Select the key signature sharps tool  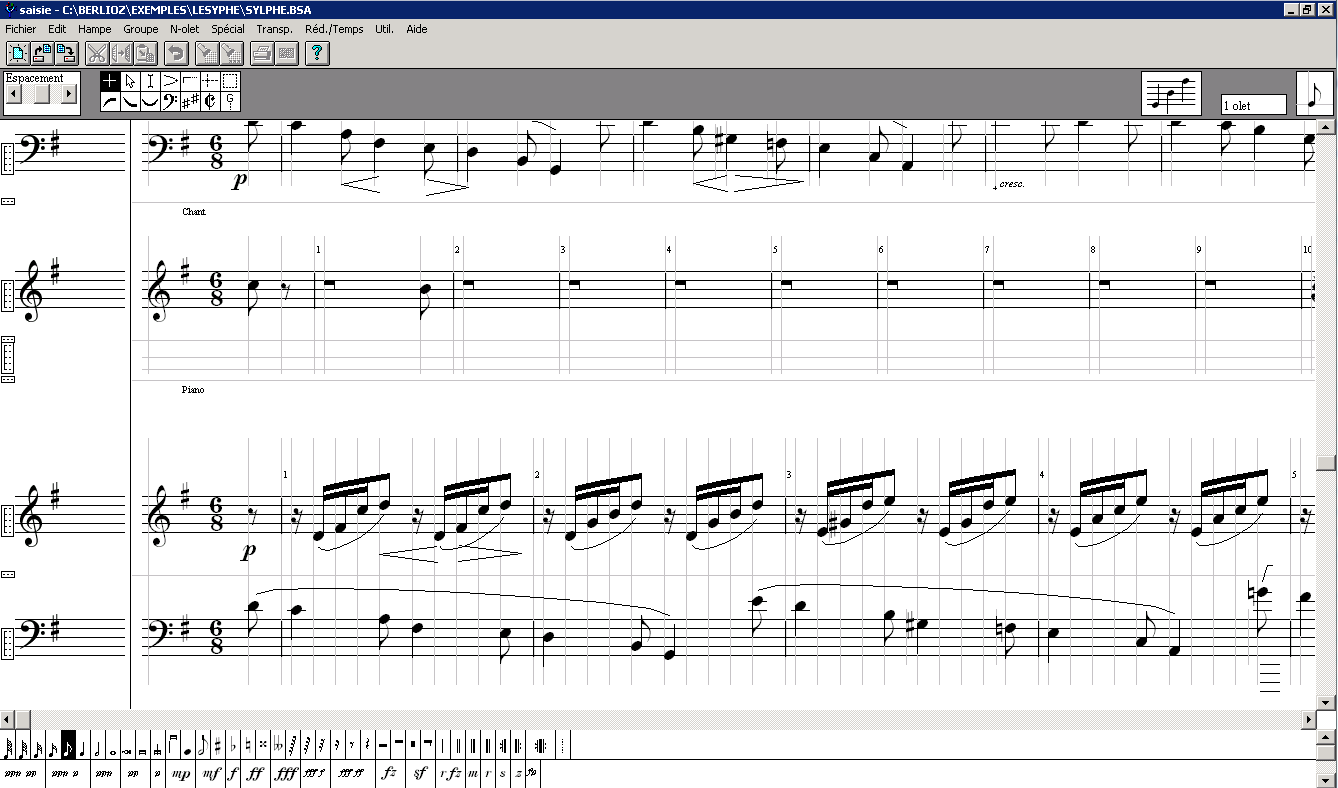click(x=190, y=101)
